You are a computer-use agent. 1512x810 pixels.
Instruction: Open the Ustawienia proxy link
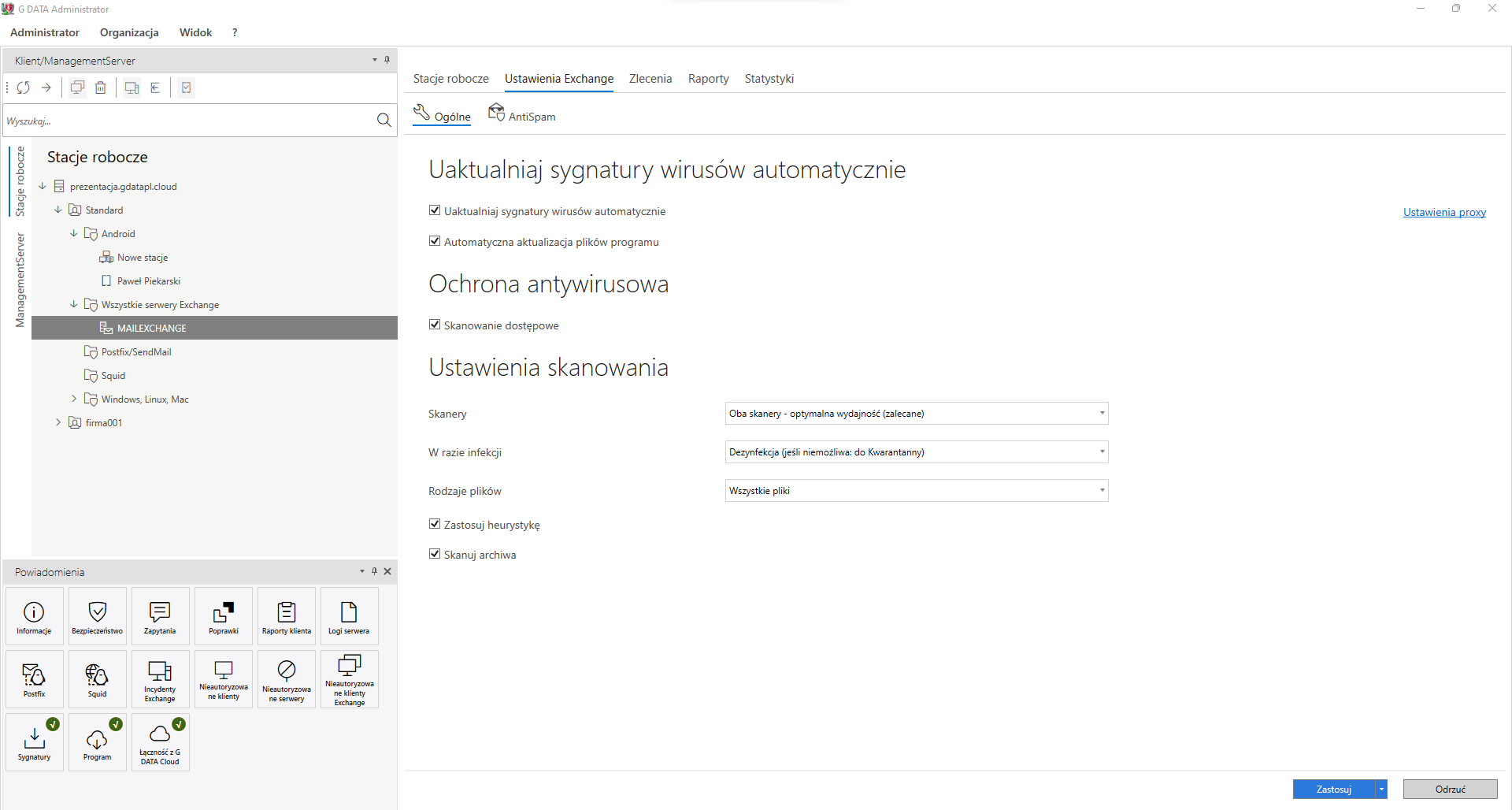[1444, 212]
